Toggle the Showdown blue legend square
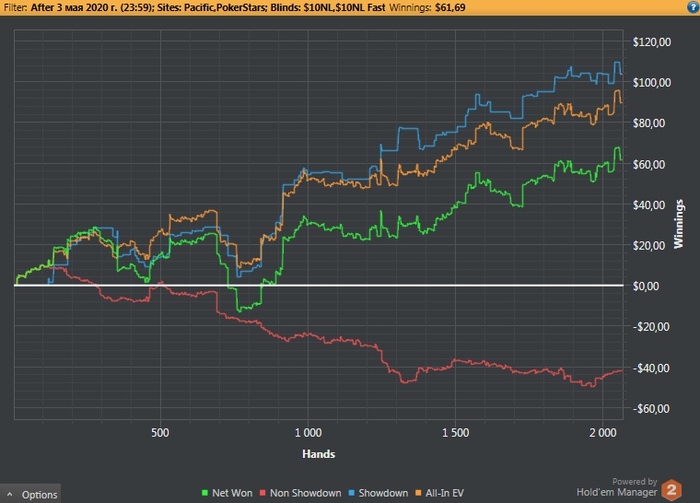The height and width of the screenshot is (503, 700). (351, 493)
